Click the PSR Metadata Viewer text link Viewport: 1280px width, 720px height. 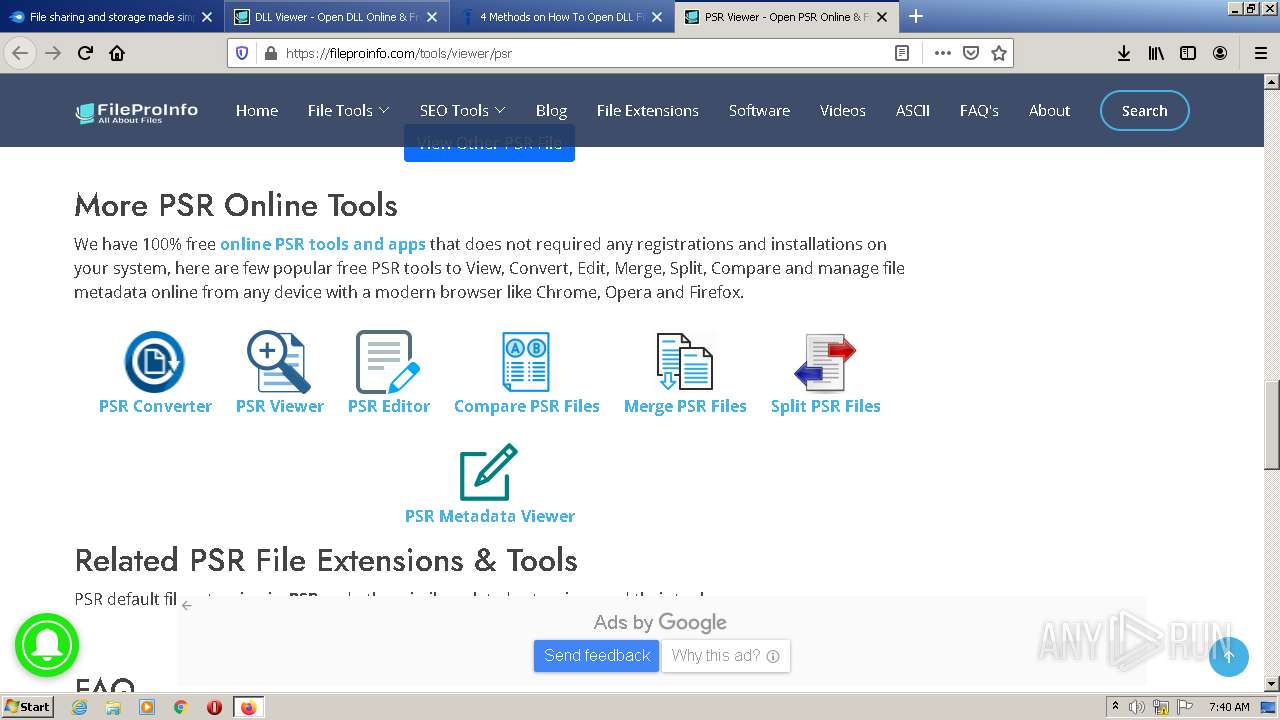click(489, 516)
